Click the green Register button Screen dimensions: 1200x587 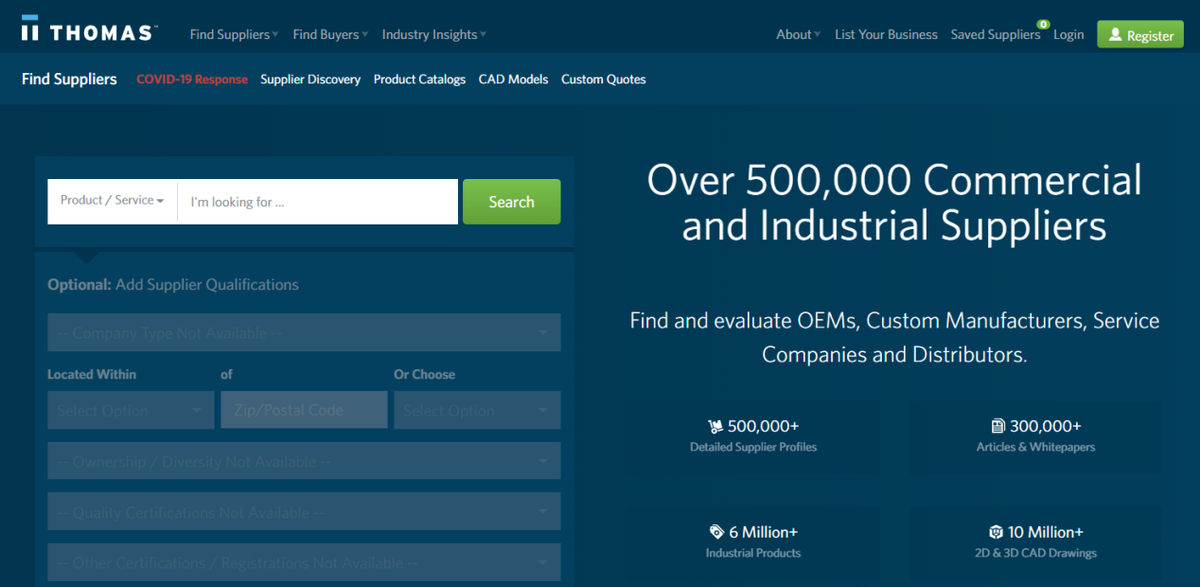point(1140,35)
